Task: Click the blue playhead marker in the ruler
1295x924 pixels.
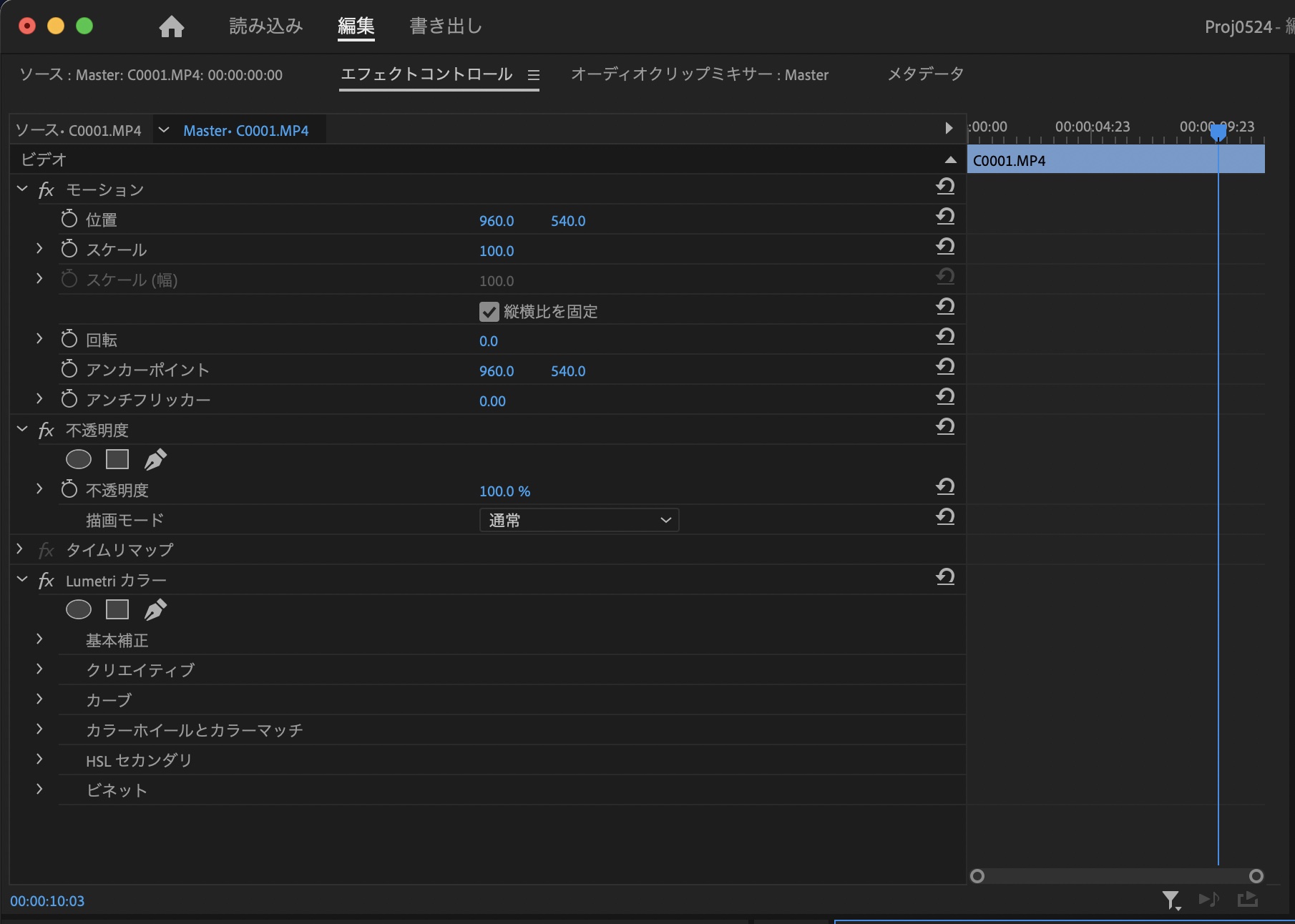Action: coord(1218,132)
